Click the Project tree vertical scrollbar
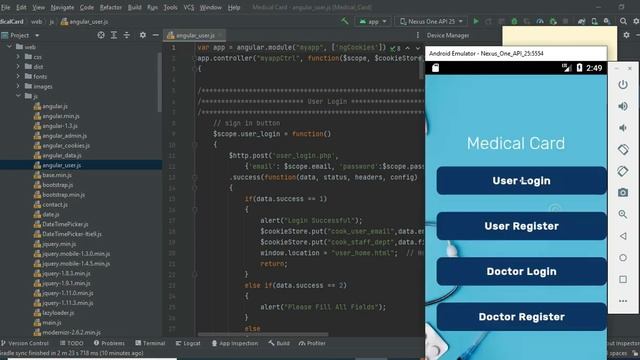This screenshot has width=640, height=360. pyautogui.click(x=159, y=82)
